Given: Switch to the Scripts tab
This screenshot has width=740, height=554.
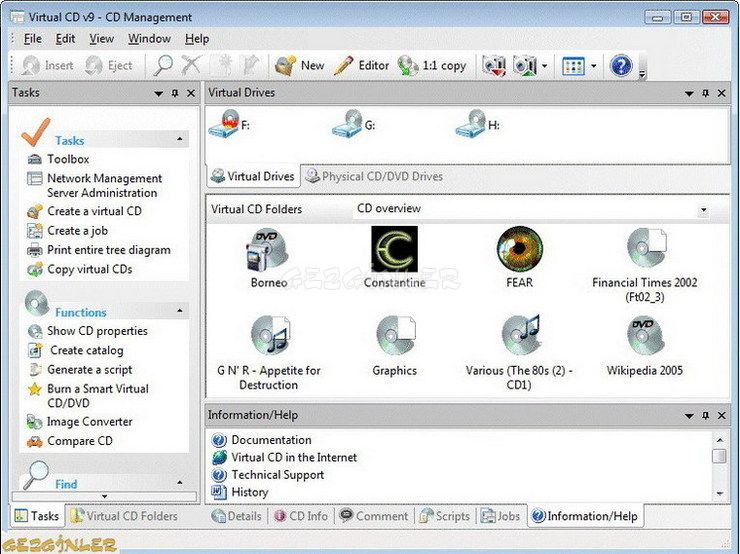Looking at the screenshot, I should [444, 516].
